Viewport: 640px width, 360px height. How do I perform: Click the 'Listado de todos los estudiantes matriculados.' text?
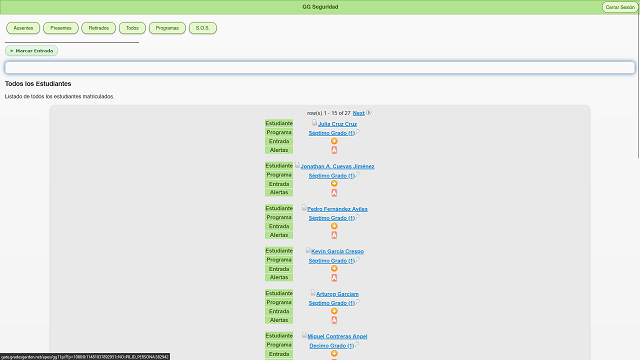[x=60, y=97]
